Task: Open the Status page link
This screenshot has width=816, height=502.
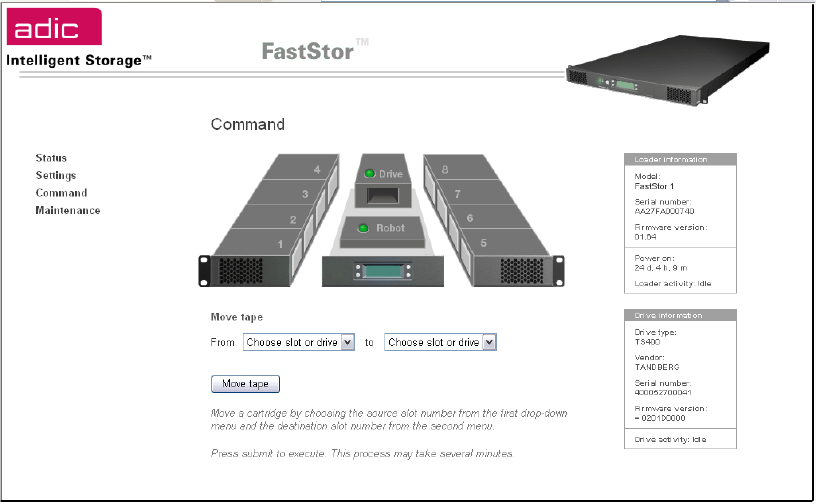Action: coord(51,158)
